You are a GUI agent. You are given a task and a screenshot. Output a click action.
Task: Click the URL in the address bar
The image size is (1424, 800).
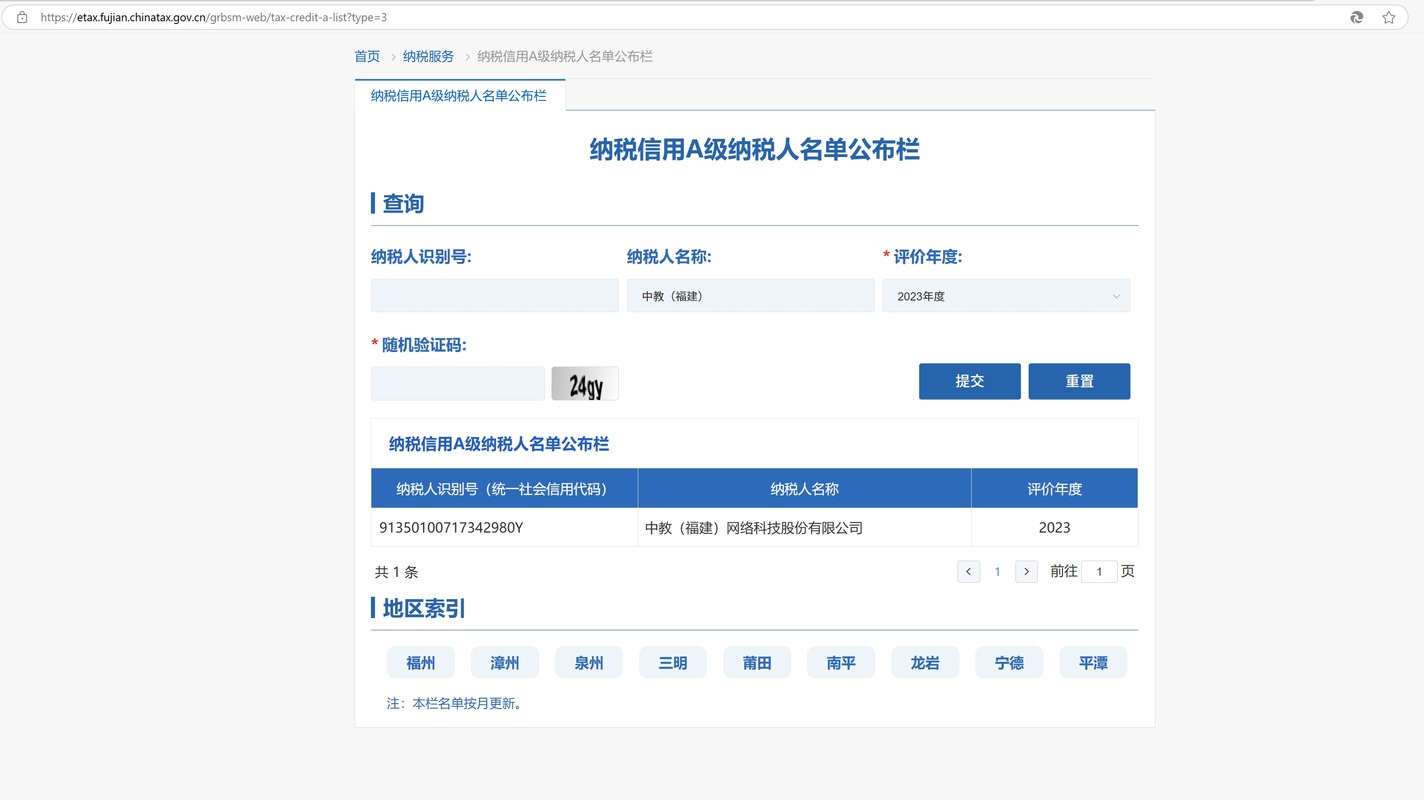214,17
